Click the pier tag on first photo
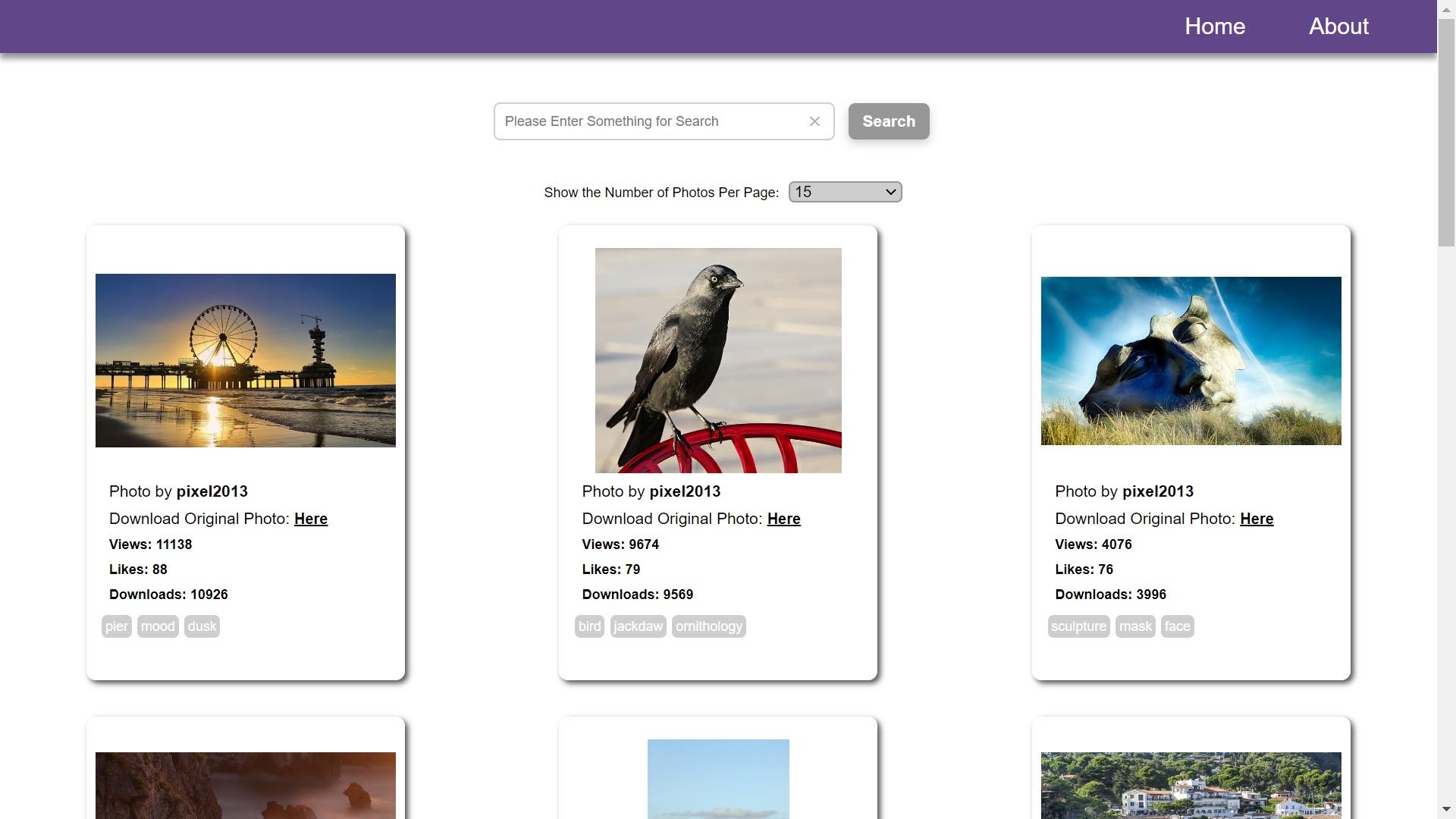 pos(117,626)
